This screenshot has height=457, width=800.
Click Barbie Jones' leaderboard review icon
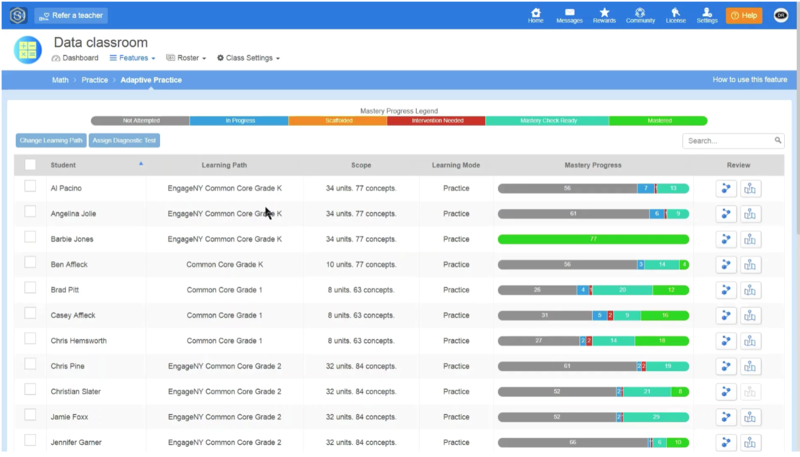pos(751,239)
